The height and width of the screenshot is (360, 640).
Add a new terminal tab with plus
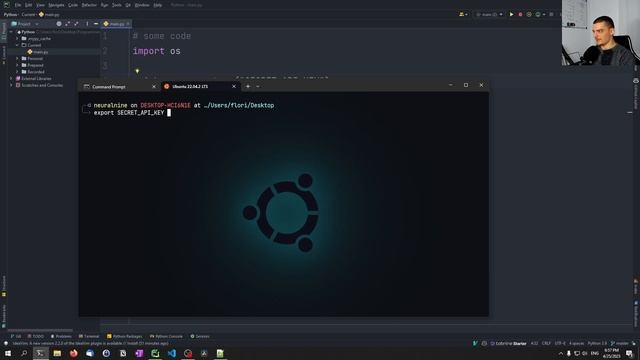click(248, 86)
